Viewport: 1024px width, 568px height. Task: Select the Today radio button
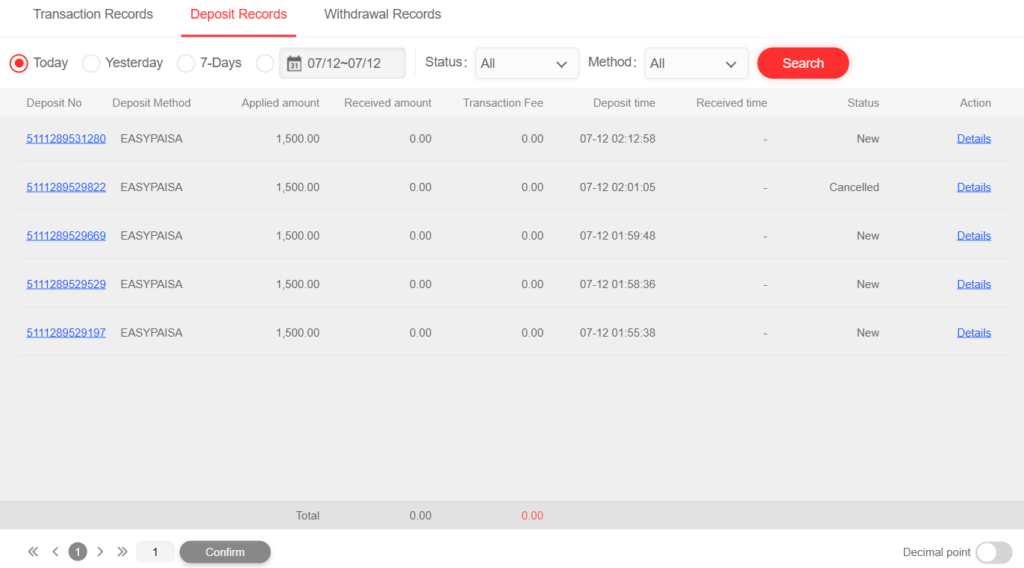click(x=19, y=63)
